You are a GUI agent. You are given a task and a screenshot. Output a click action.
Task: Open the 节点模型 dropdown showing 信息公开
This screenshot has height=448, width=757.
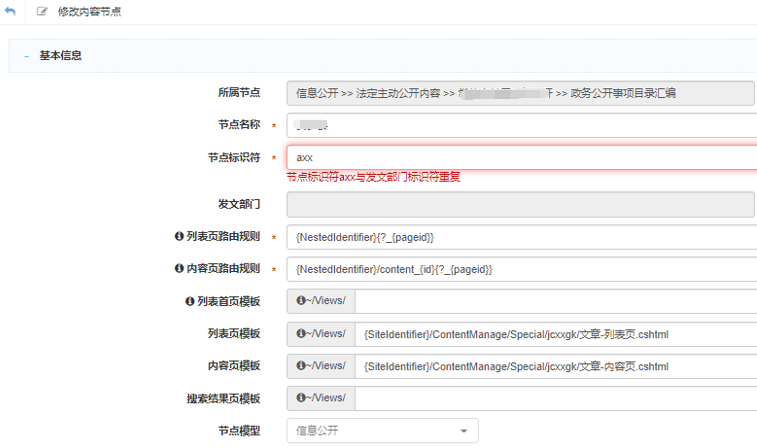[x=382, y=430]
